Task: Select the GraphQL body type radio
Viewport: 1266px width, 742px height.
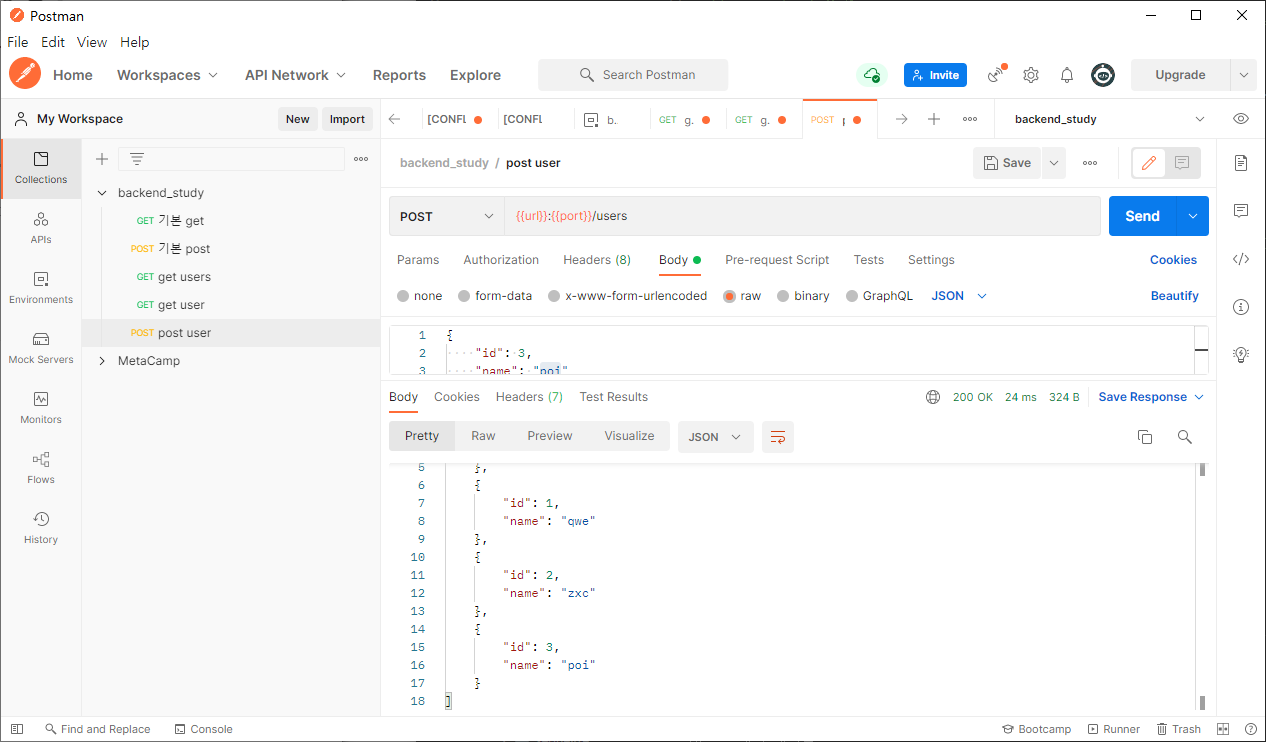Action: point(852,296)
